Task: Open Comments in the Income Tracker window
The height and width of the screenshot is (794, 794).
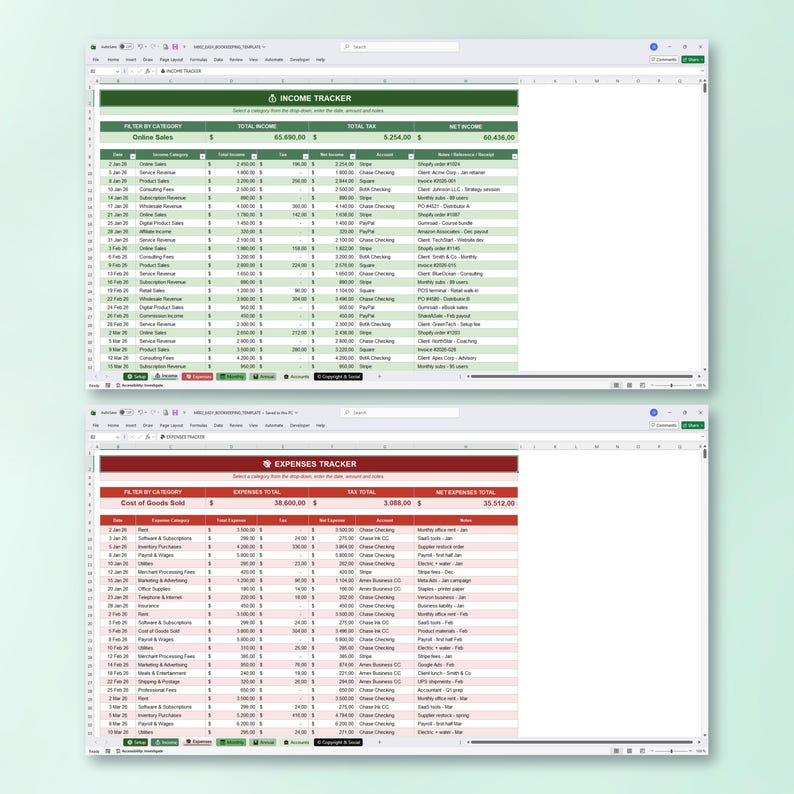Action: tap(663, 59)
